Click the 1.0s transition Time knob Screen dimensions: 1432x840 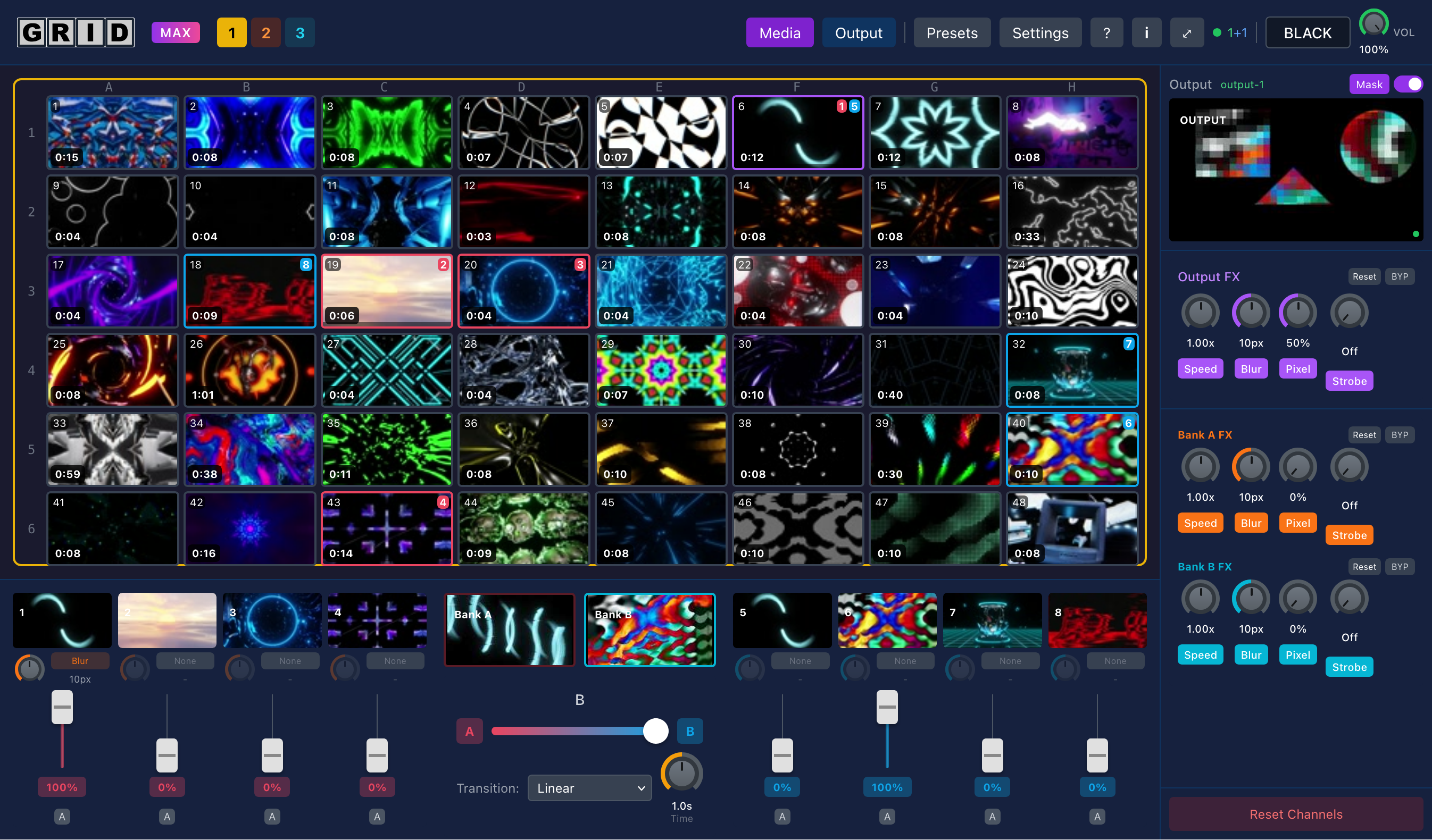[x=681, y=773]
